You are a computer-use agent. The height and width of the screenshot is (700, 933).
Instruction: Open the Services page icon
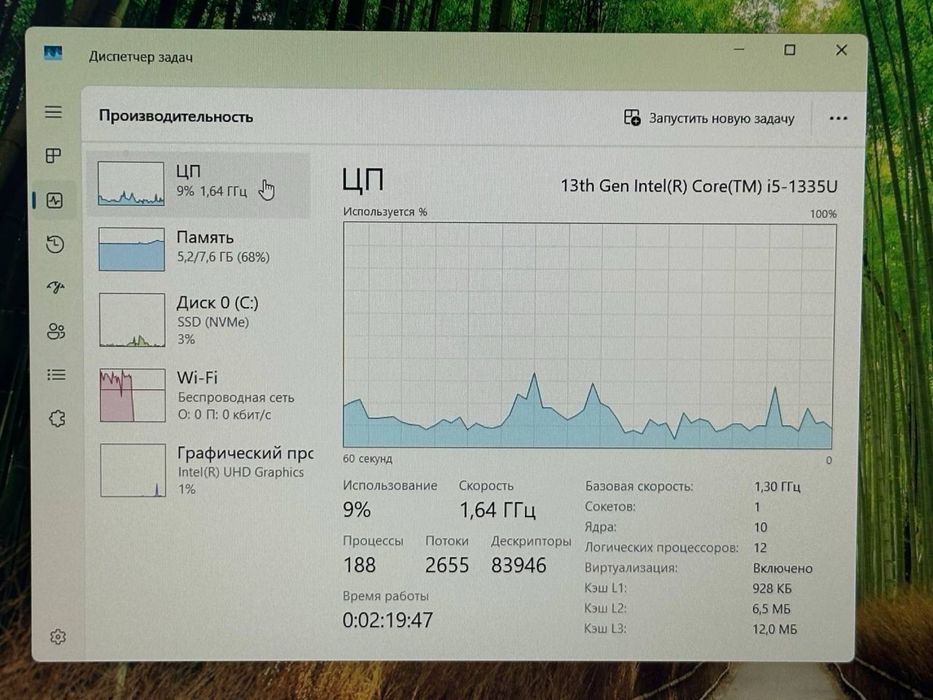click(x=57, y=418)
